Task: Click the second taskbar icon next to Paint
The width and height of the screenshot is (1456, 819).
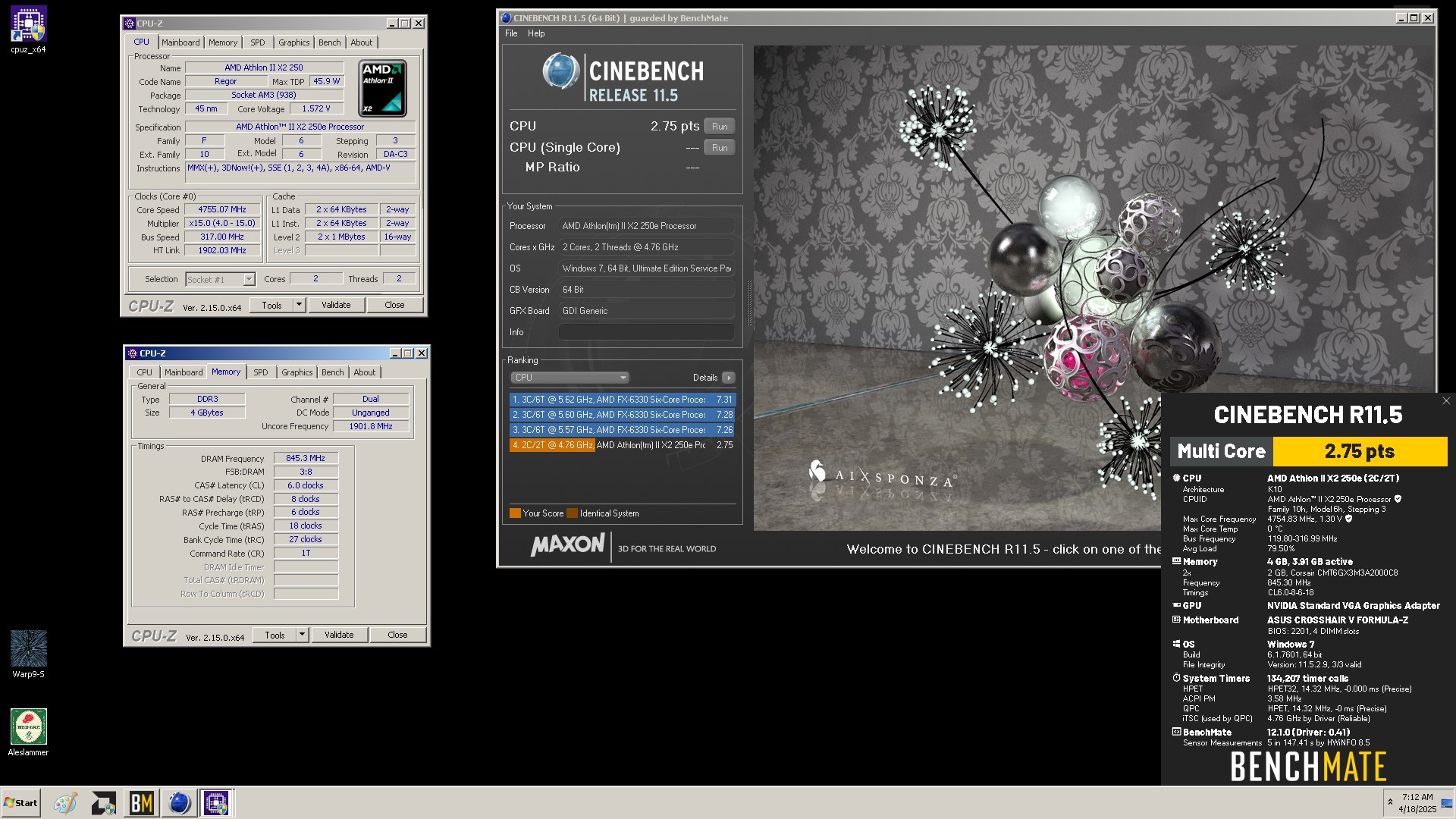Action: [104, 803]
